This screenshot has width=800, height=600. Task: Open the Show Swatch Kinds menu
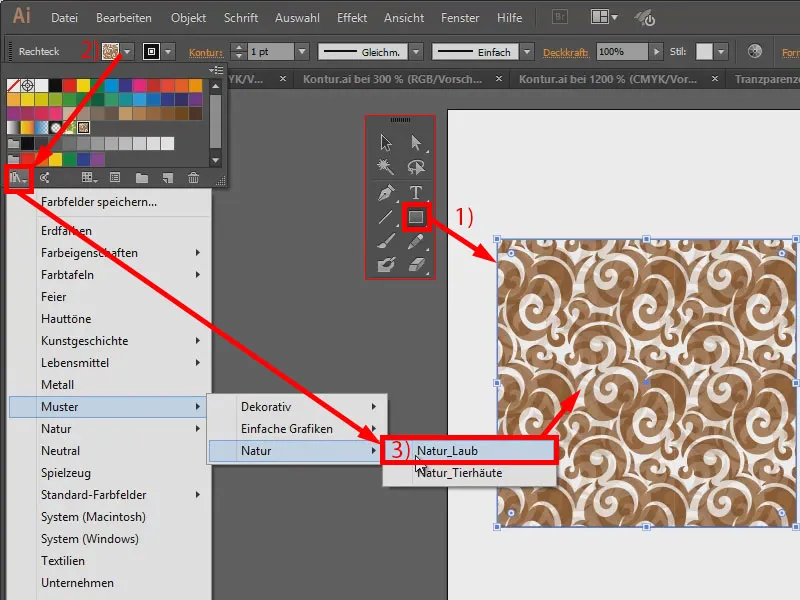(x=89, y=178)
